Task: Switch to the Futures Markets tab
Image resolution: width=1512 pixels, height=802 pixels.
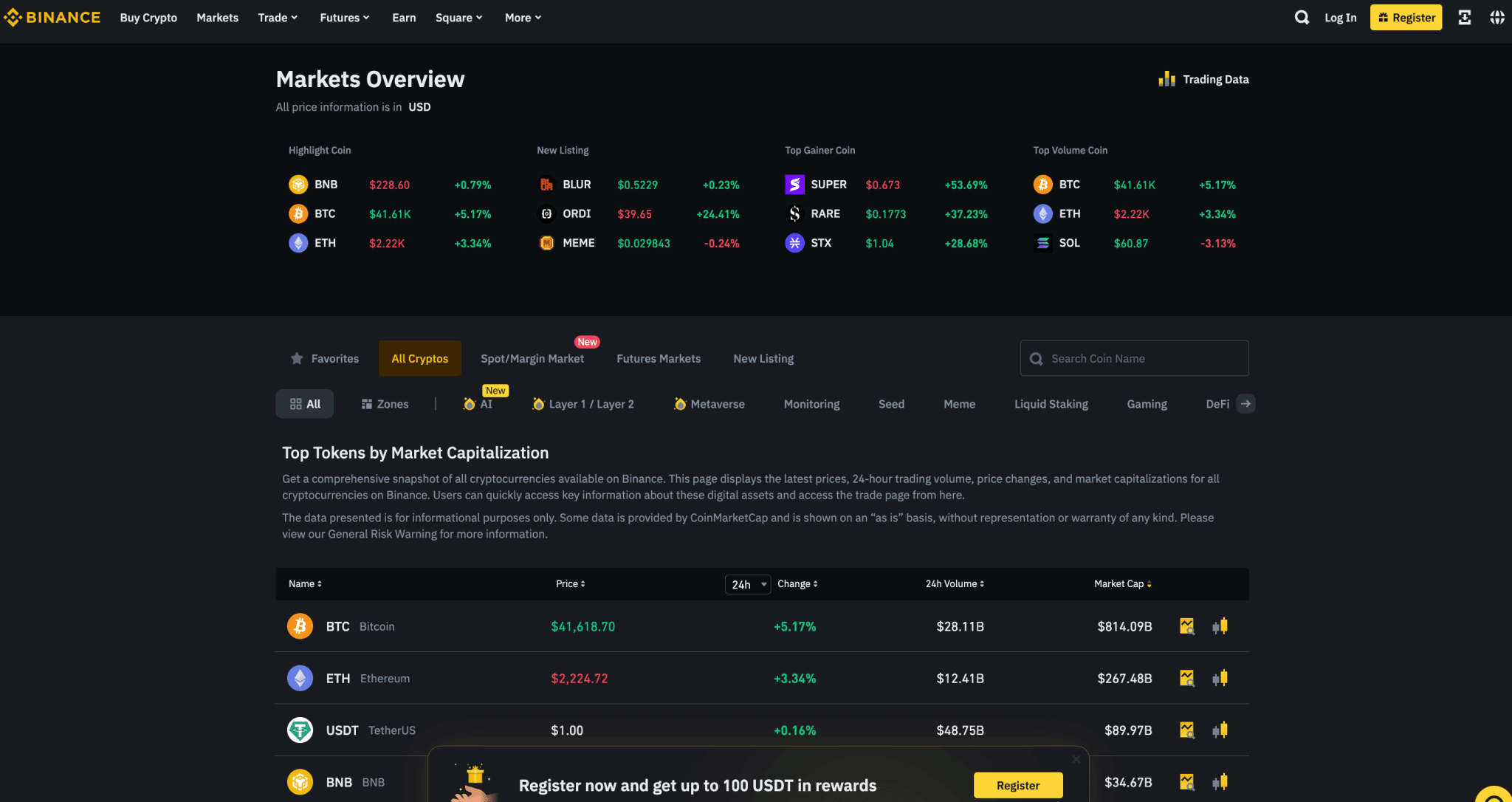Action: (x=658, y=358)
